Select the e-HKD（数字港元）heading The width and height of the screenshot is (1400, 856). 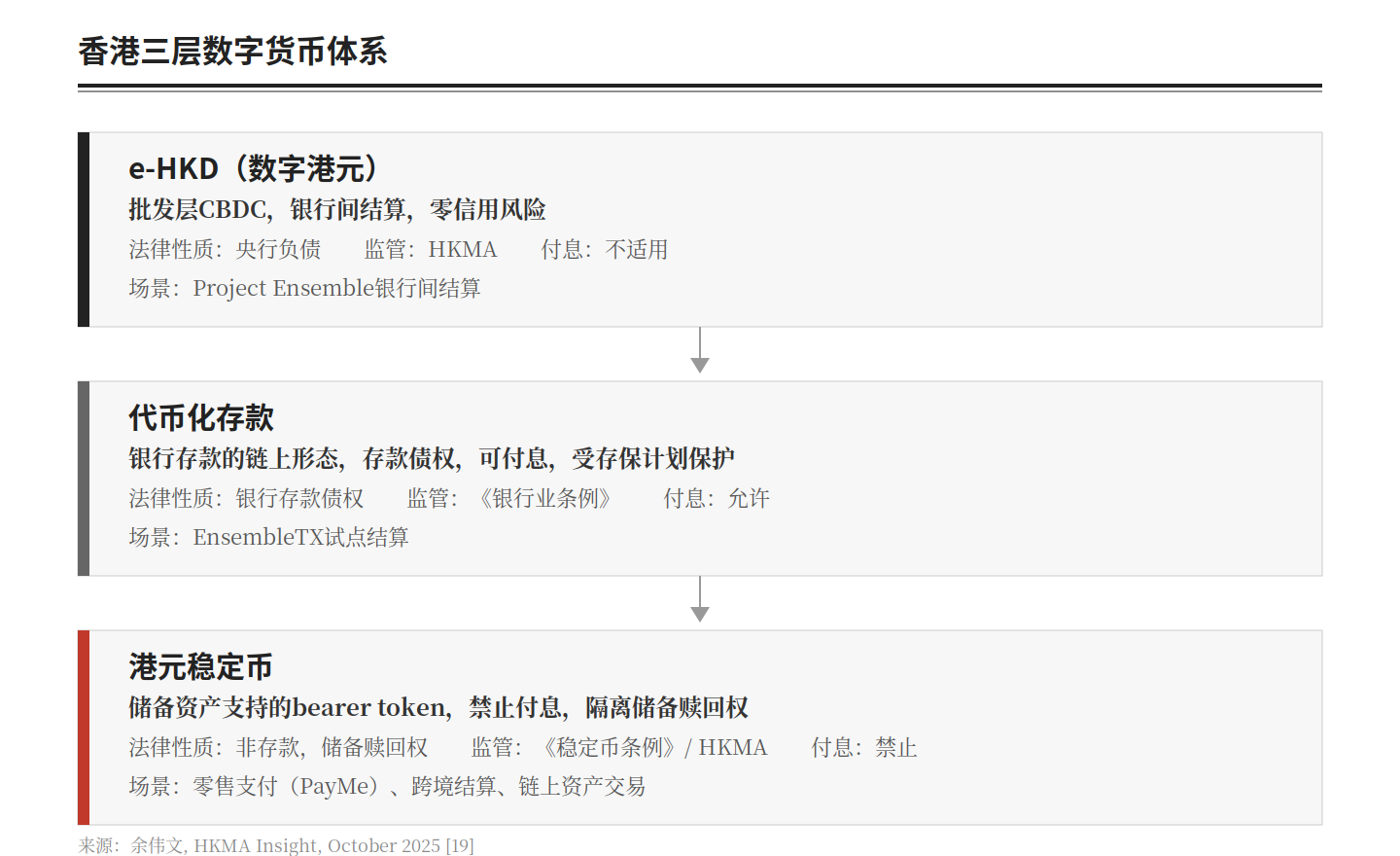pyautogui.click(x=255, y=168)
